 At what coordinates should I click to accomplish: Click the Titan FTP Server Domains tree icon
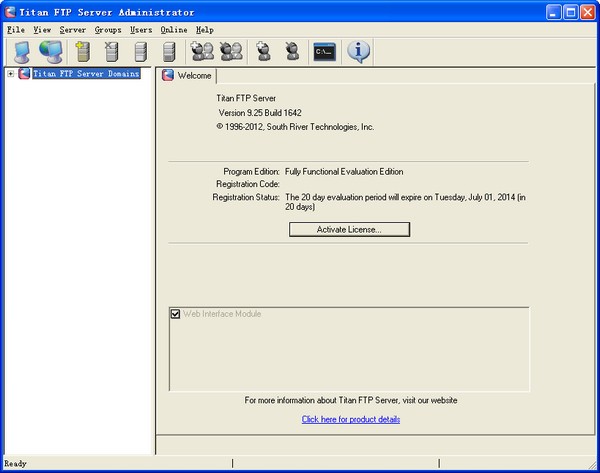click(x=24, y=73)
